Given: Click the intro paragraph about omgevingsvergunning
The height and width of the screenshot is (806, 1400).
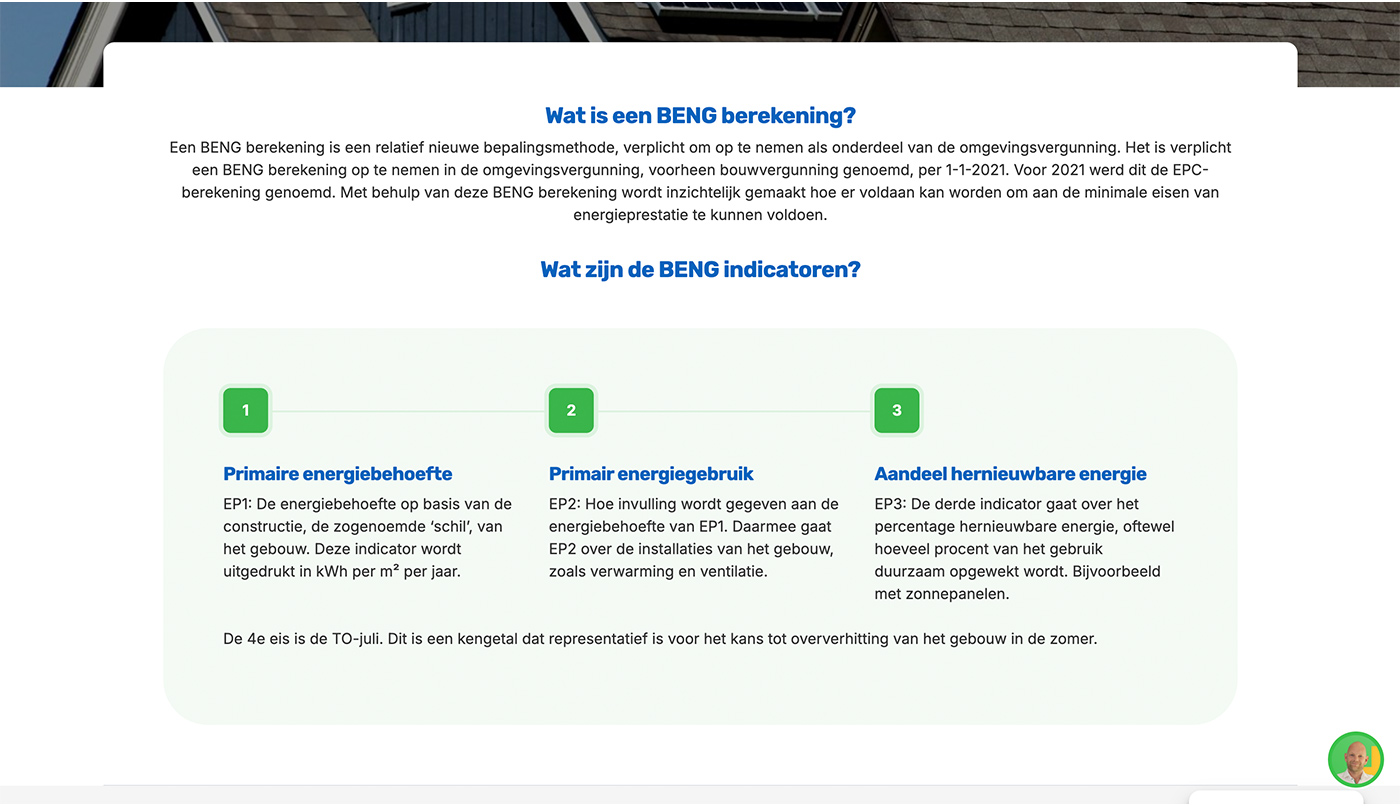Looking at the screenshot, I should [700, 181].
